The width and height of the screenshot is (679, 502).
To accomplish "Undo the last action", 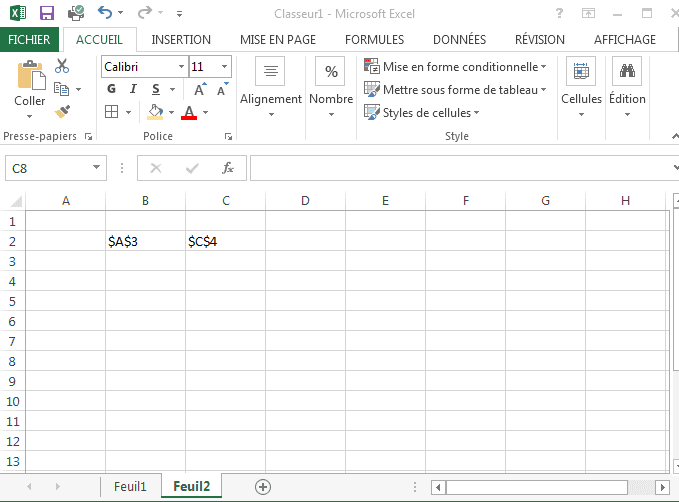I will (105, 12).
